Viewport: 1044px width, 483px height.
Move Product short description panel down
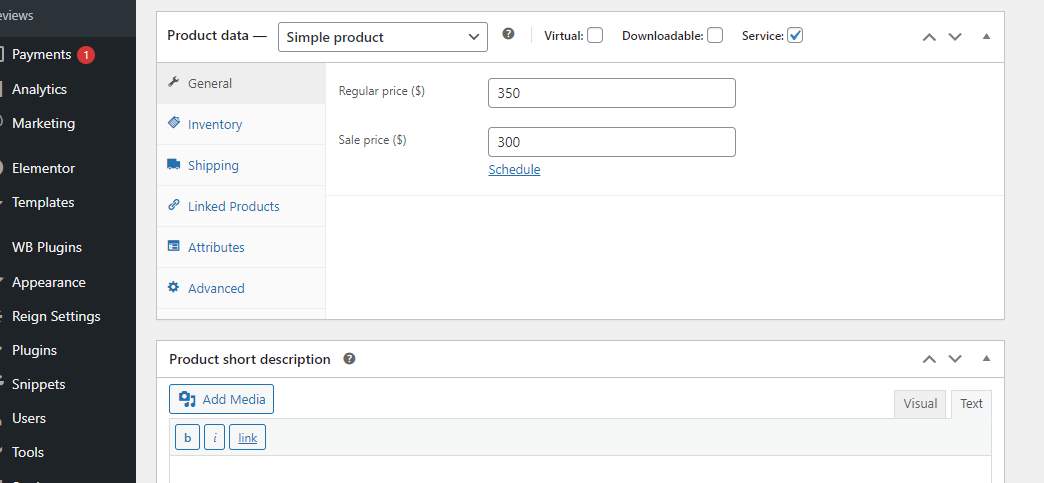955,359
